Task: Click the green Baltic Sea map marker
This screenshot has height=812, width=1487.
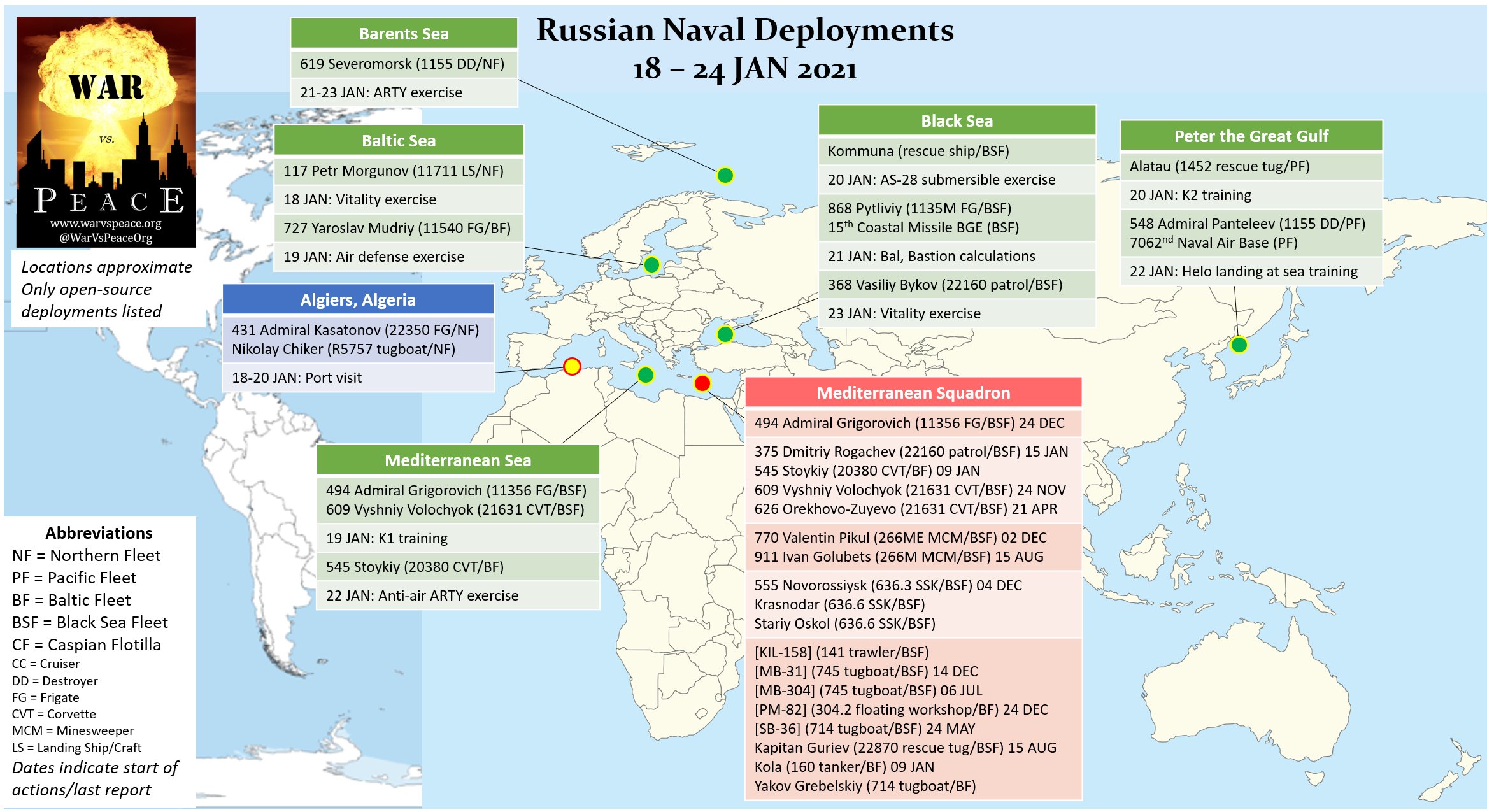Action: click(x=651, y=264)
